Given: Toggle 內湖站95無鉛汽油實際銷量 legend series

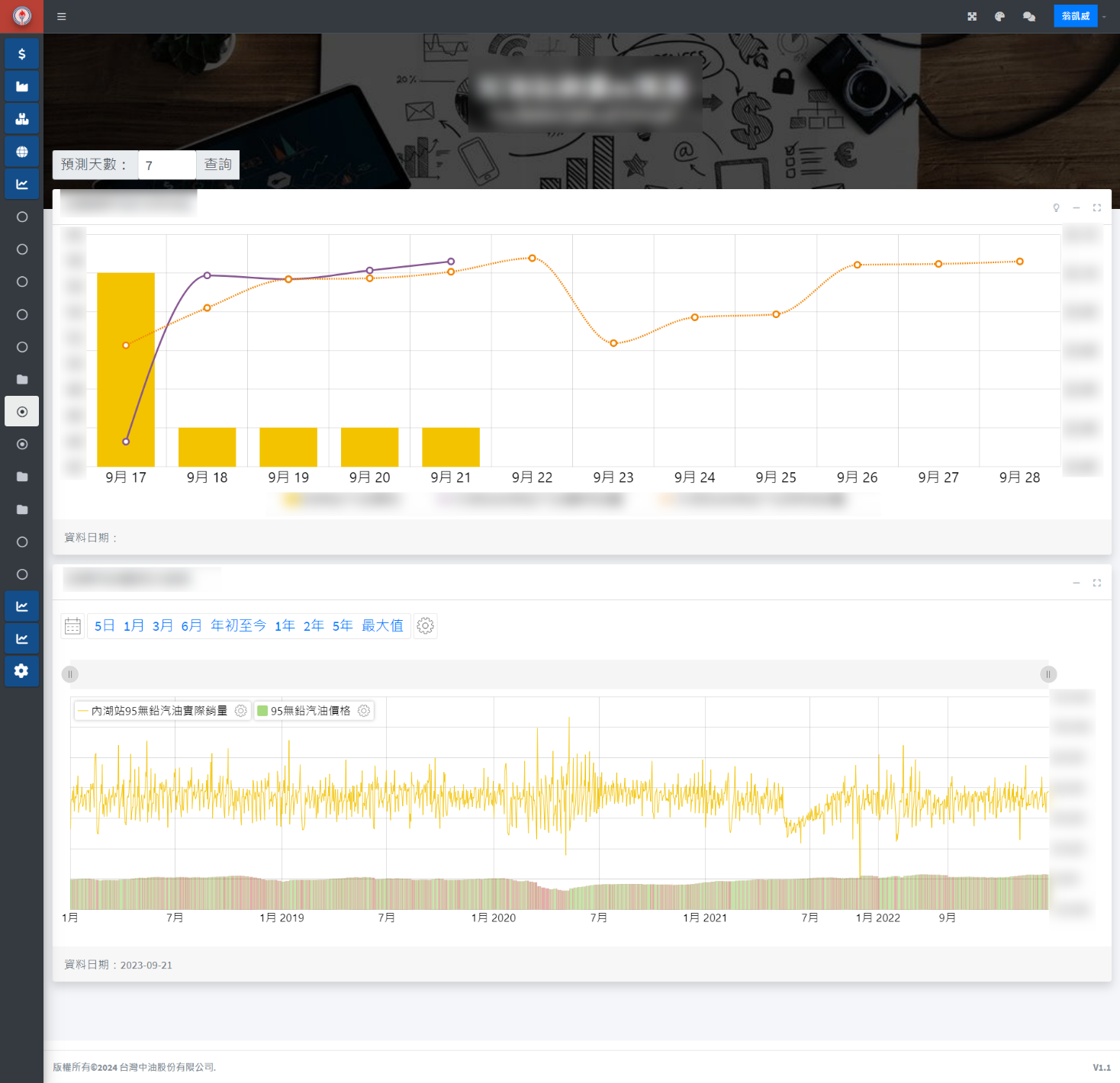Looking at the screenshot, I should coord(153,711).
